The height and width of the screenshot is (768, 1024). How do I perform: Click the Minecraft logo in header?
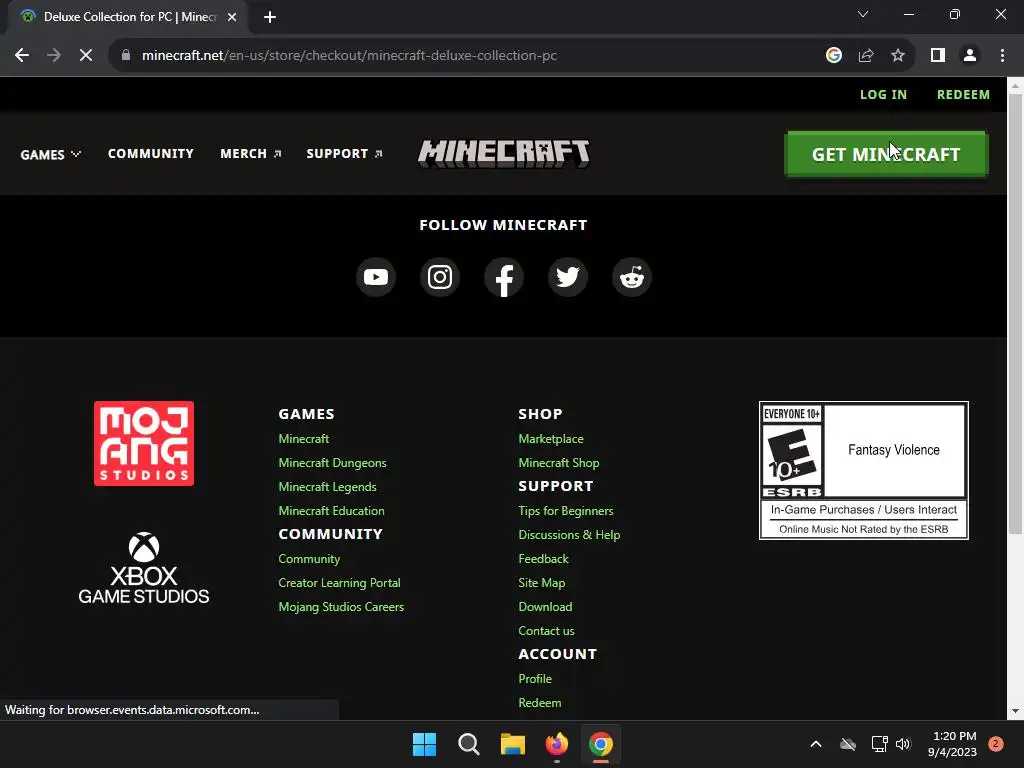click(504, 154)
